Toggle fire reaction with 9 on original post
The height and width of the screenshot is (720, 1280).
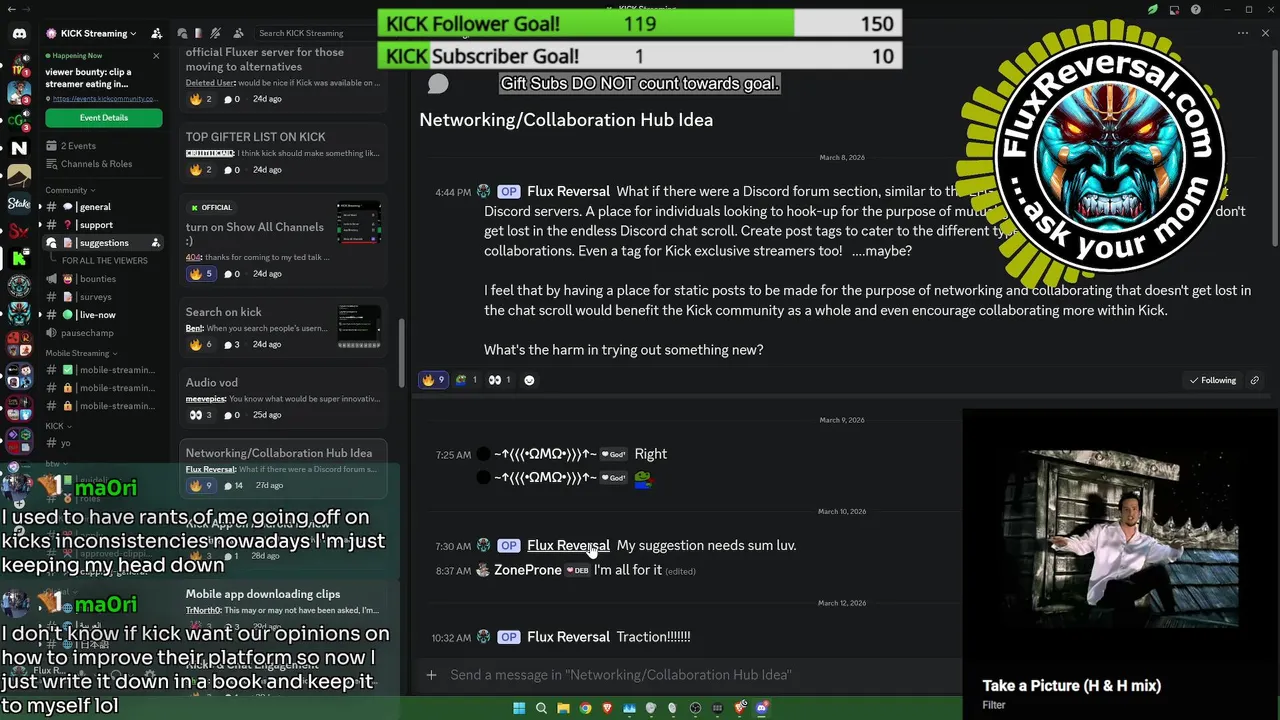pos(433,380)
